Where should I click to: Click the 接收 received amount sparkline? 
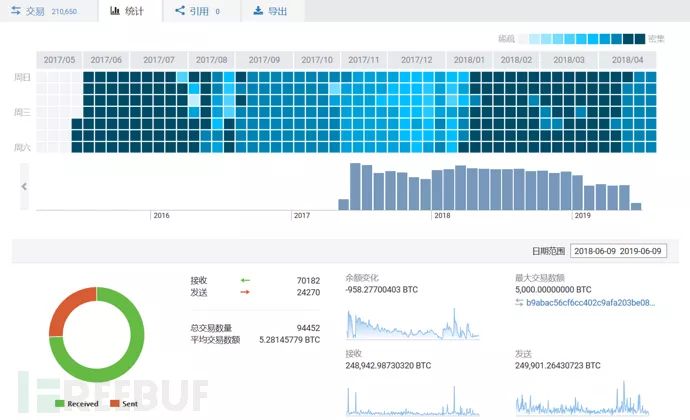pos(412,401)
